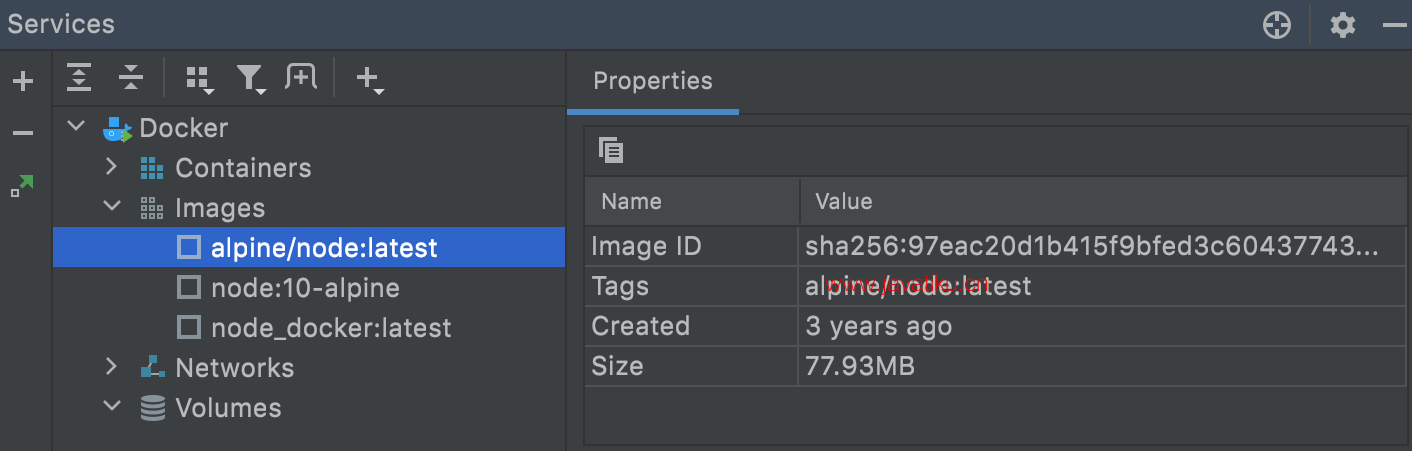Viewport: 1412px width, 451px height.
Task: Expand the Containers node
Action: (112, 167)
